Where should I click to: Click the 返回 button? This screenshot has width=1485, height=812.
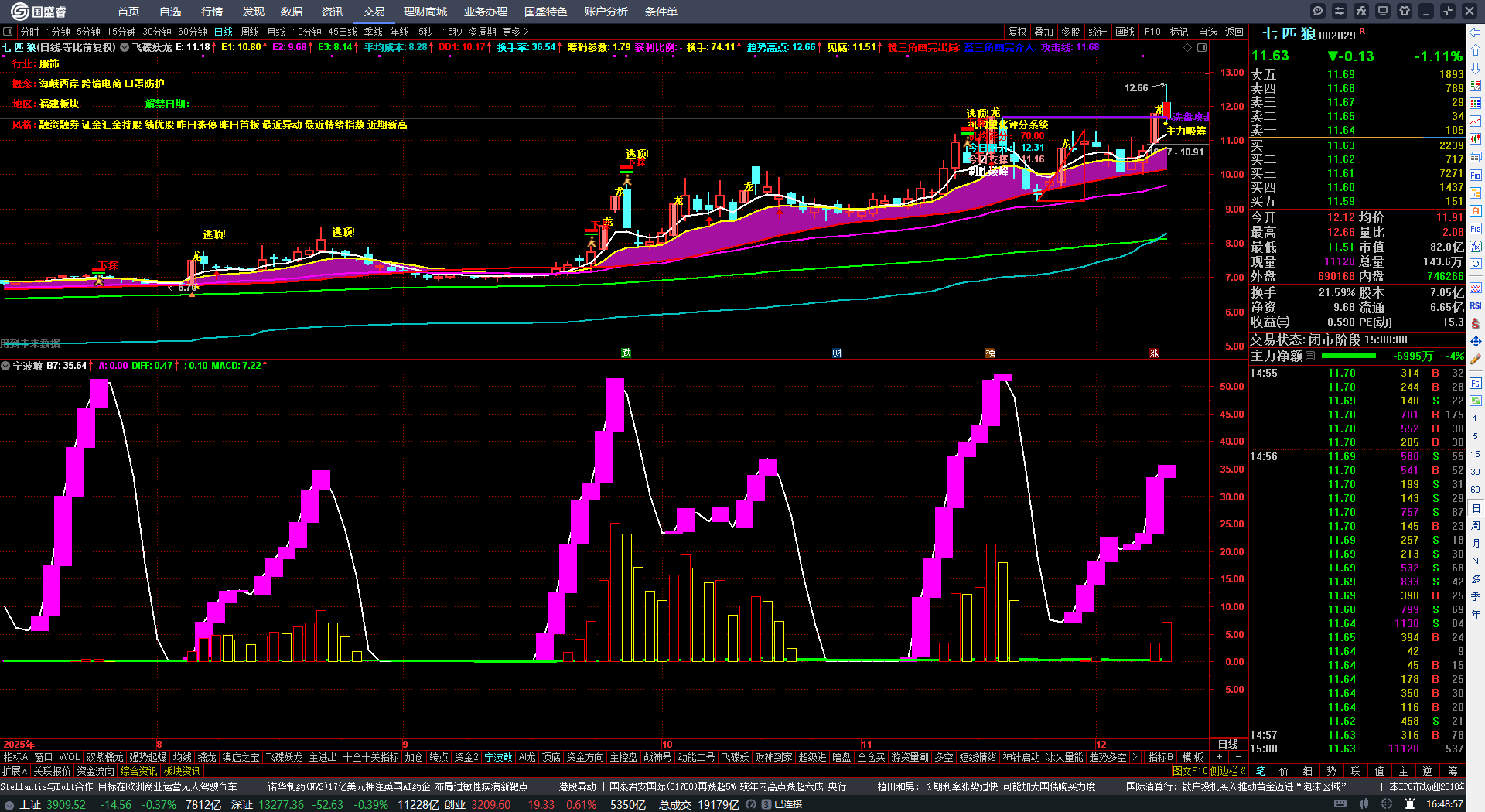coord(1234,32)
